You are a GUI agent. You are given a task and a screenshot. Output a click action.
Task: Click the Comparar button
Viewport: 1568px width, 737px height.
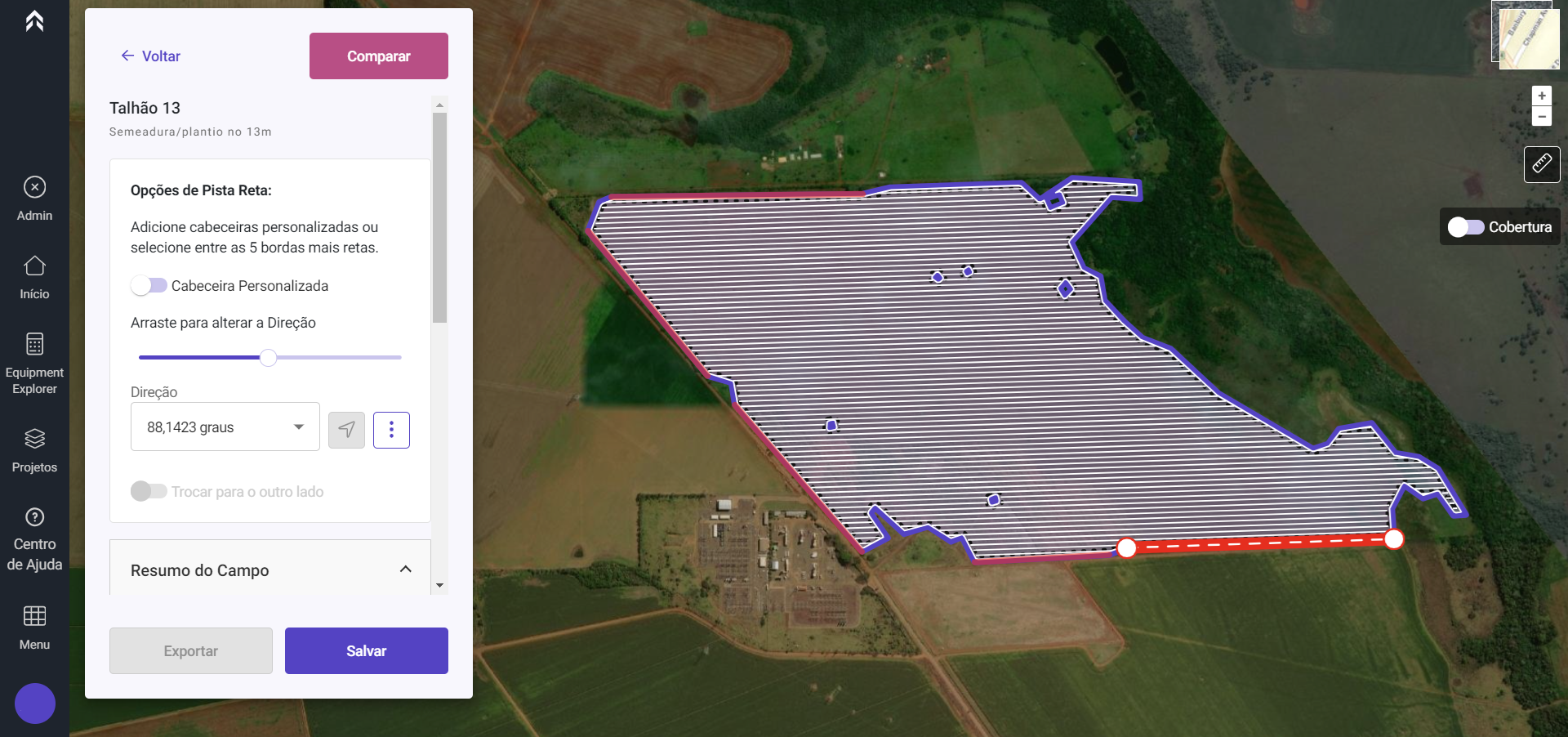[379, 56]
